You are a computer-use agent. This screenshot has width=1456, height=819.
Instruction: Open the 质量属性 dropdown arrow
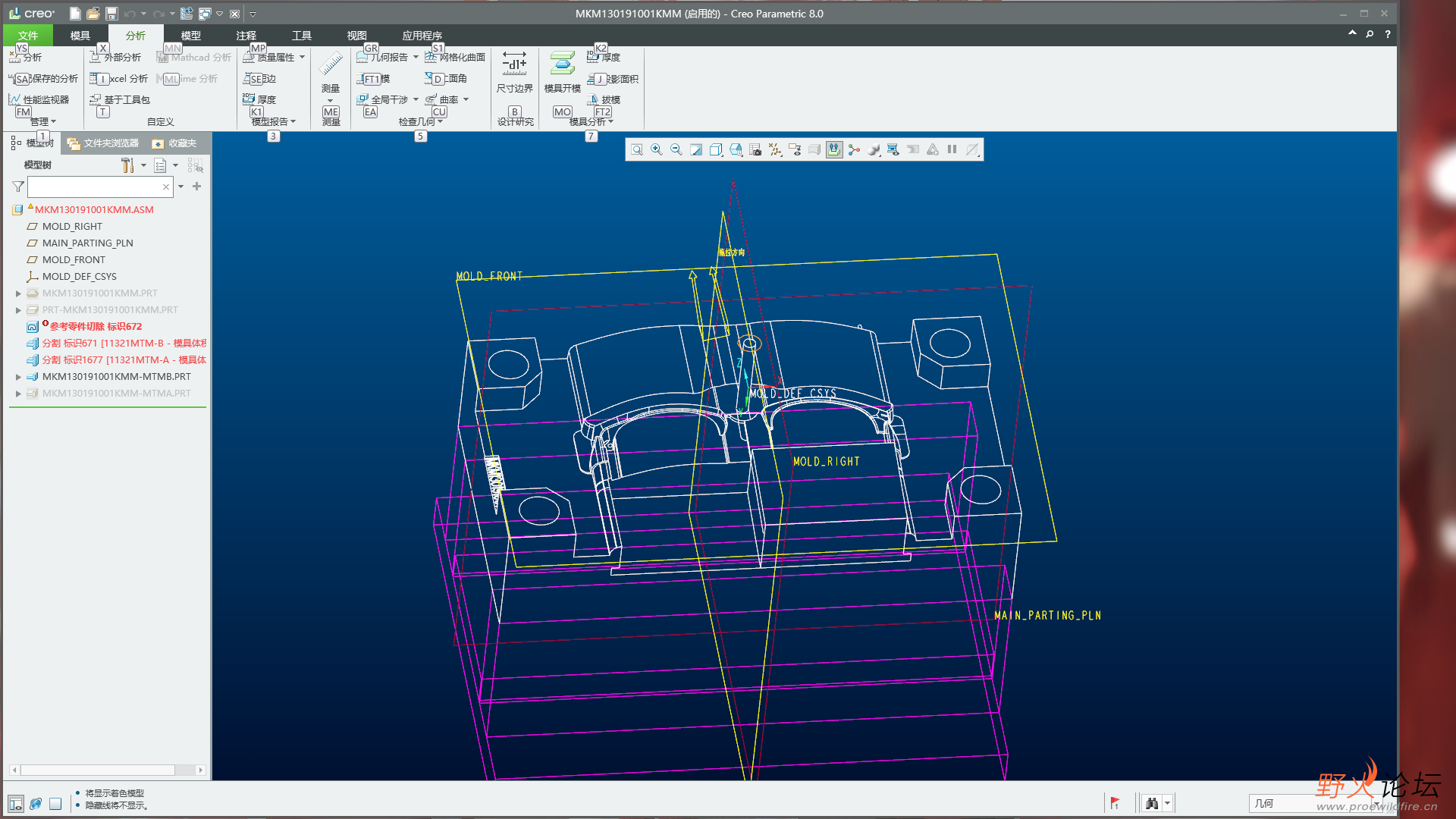302,57
